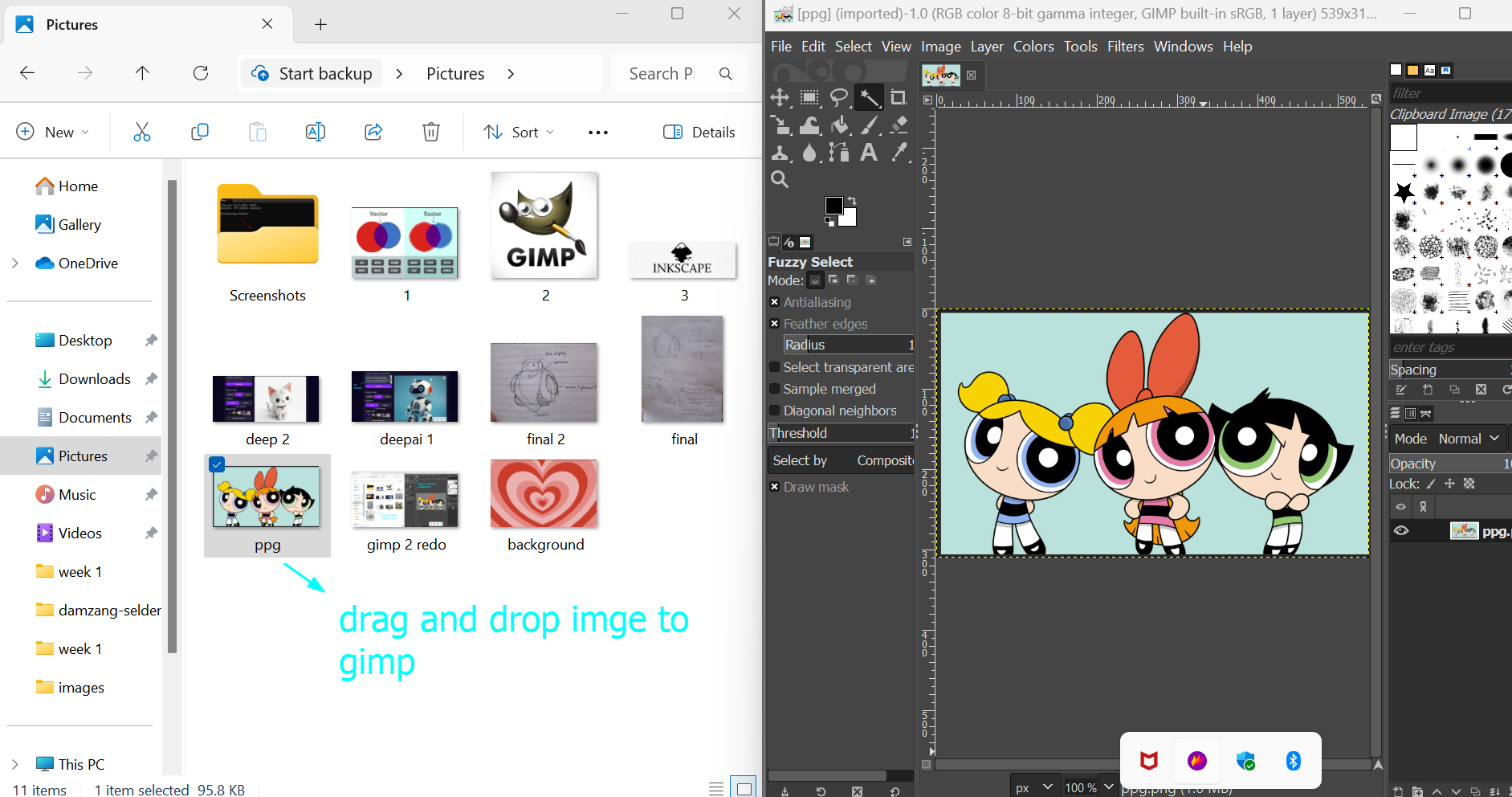Open the Colors menu in GIMP

1033,47
